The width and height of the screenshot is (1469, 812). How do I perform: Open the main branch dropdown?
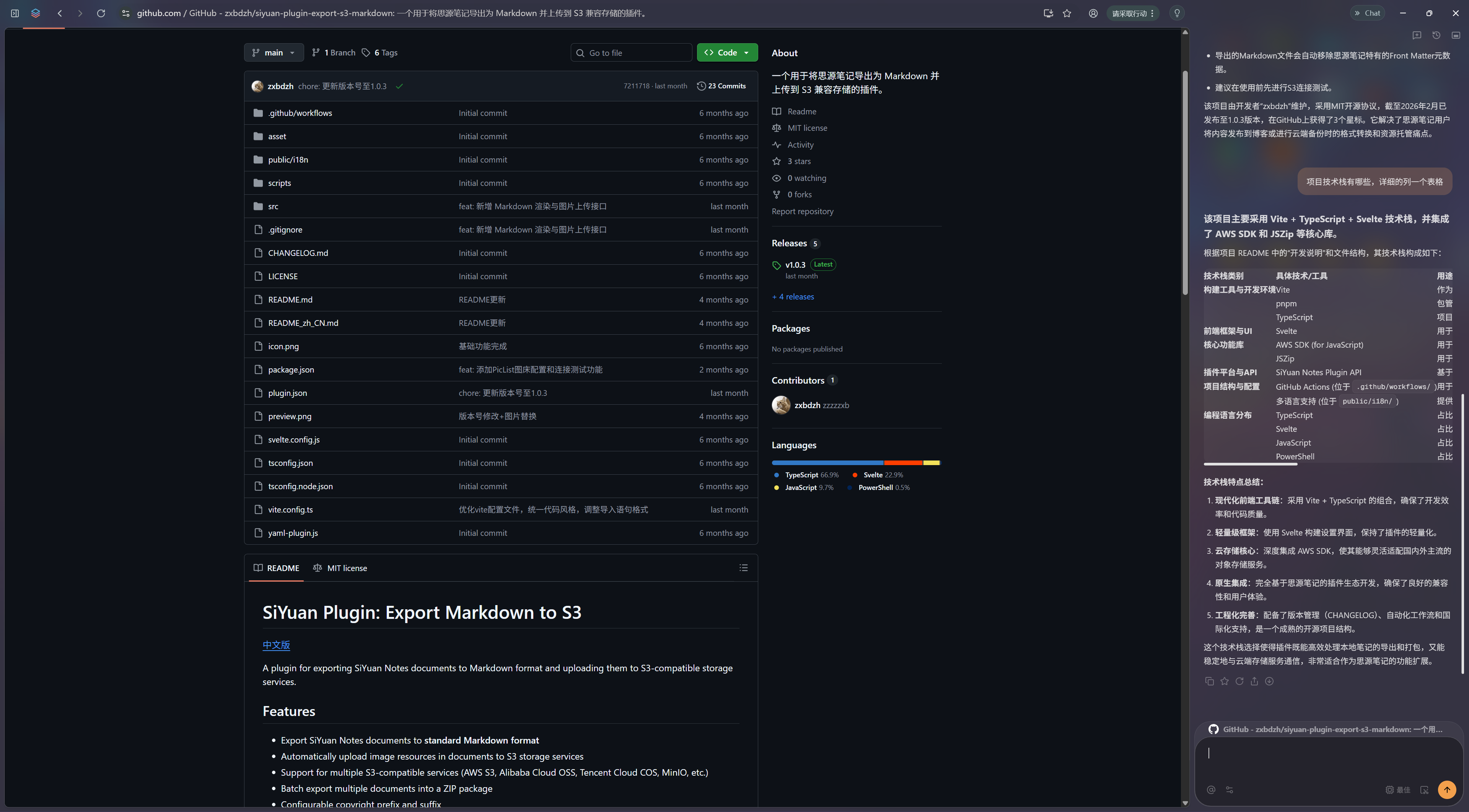pyautogui.click(x=274, y=52)
